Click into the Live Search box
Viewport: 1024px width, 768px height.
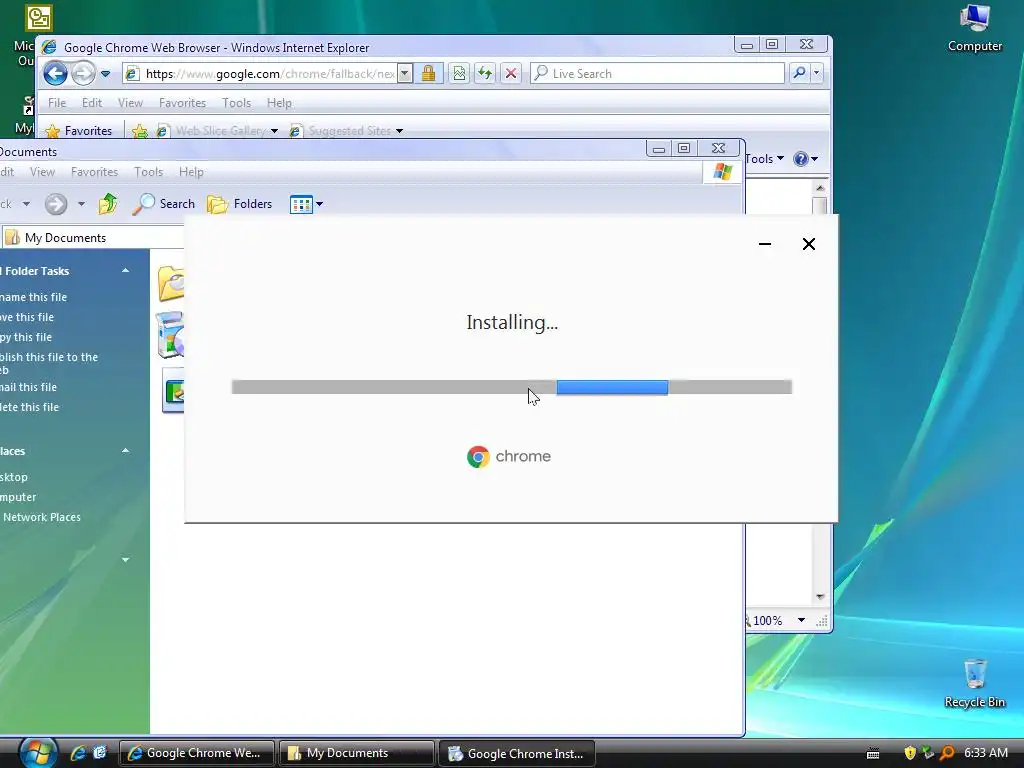pyautogui.click(x=657, y=73)
